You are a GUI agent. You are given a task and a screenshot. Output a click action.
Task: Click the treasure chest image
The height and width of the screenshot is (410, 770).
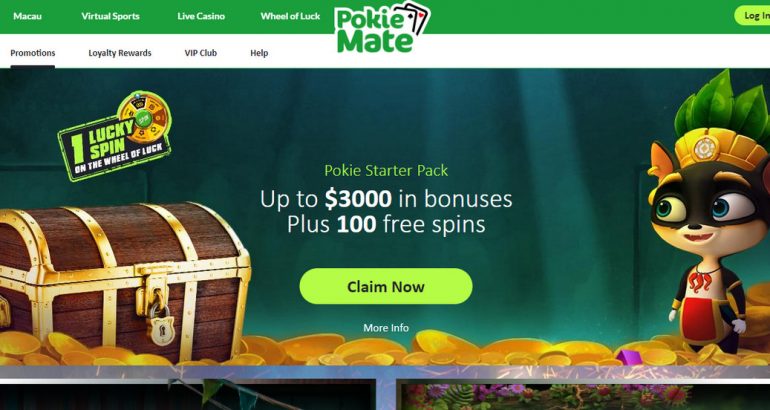click(125, 281)
